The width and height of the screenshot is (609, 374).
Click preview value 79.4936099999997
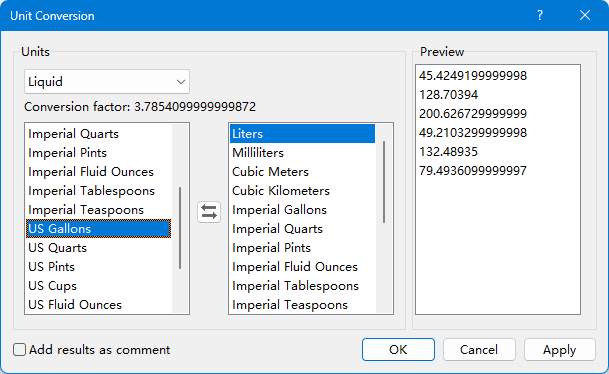click(x=473, y=170)
